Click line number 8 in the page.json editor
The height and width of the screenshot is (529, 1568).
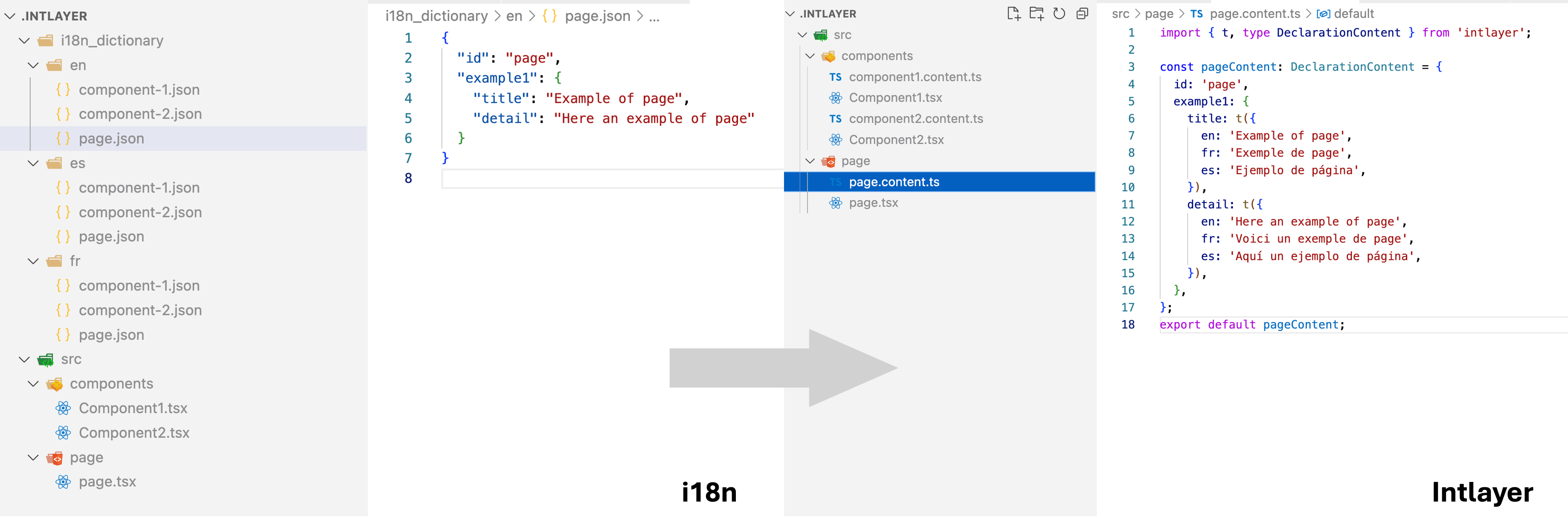pyautogui.click(x=408, y=178)
